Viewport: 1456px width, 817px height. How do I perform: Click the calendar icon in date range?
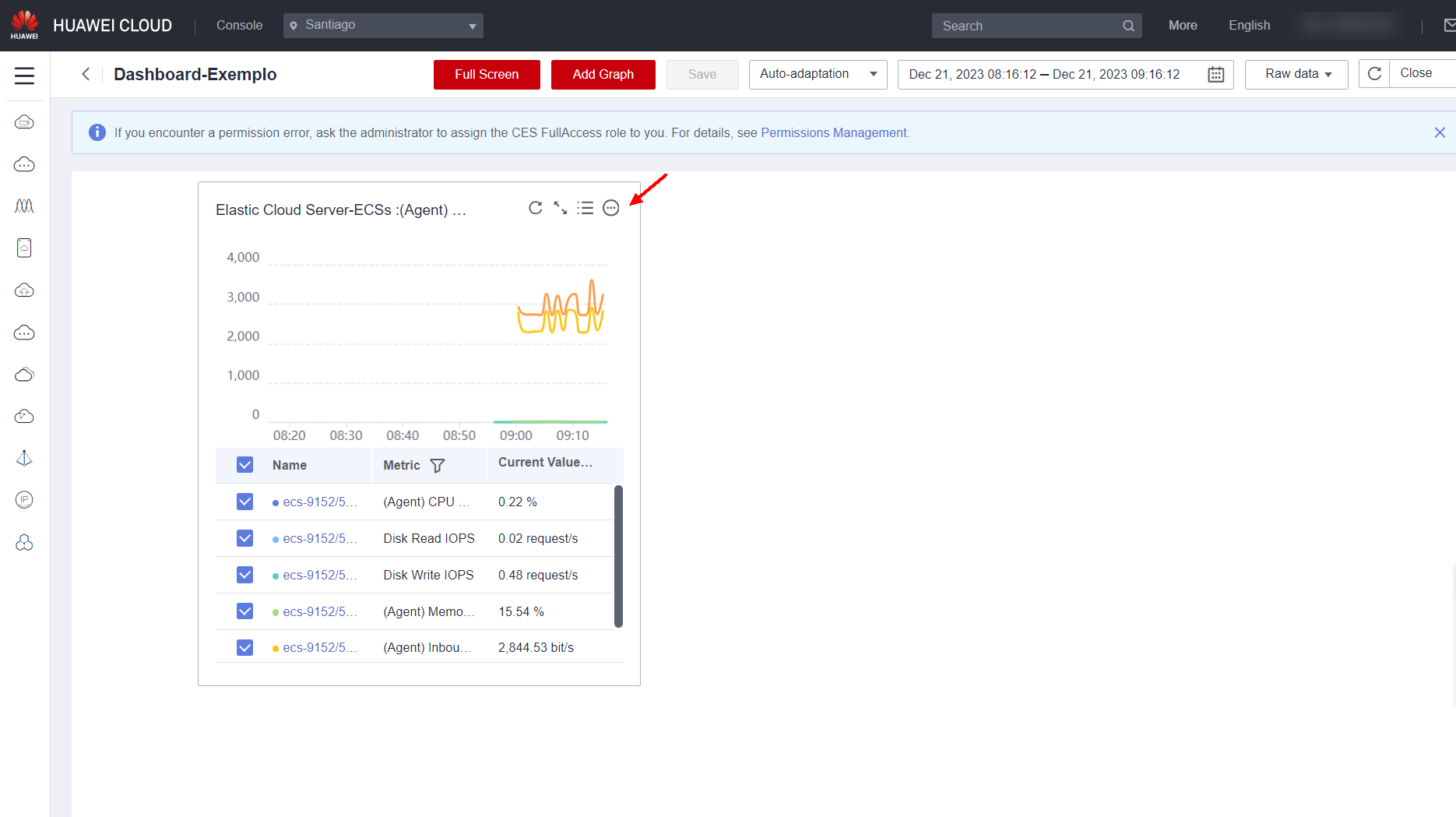[x=1215, y=75]
